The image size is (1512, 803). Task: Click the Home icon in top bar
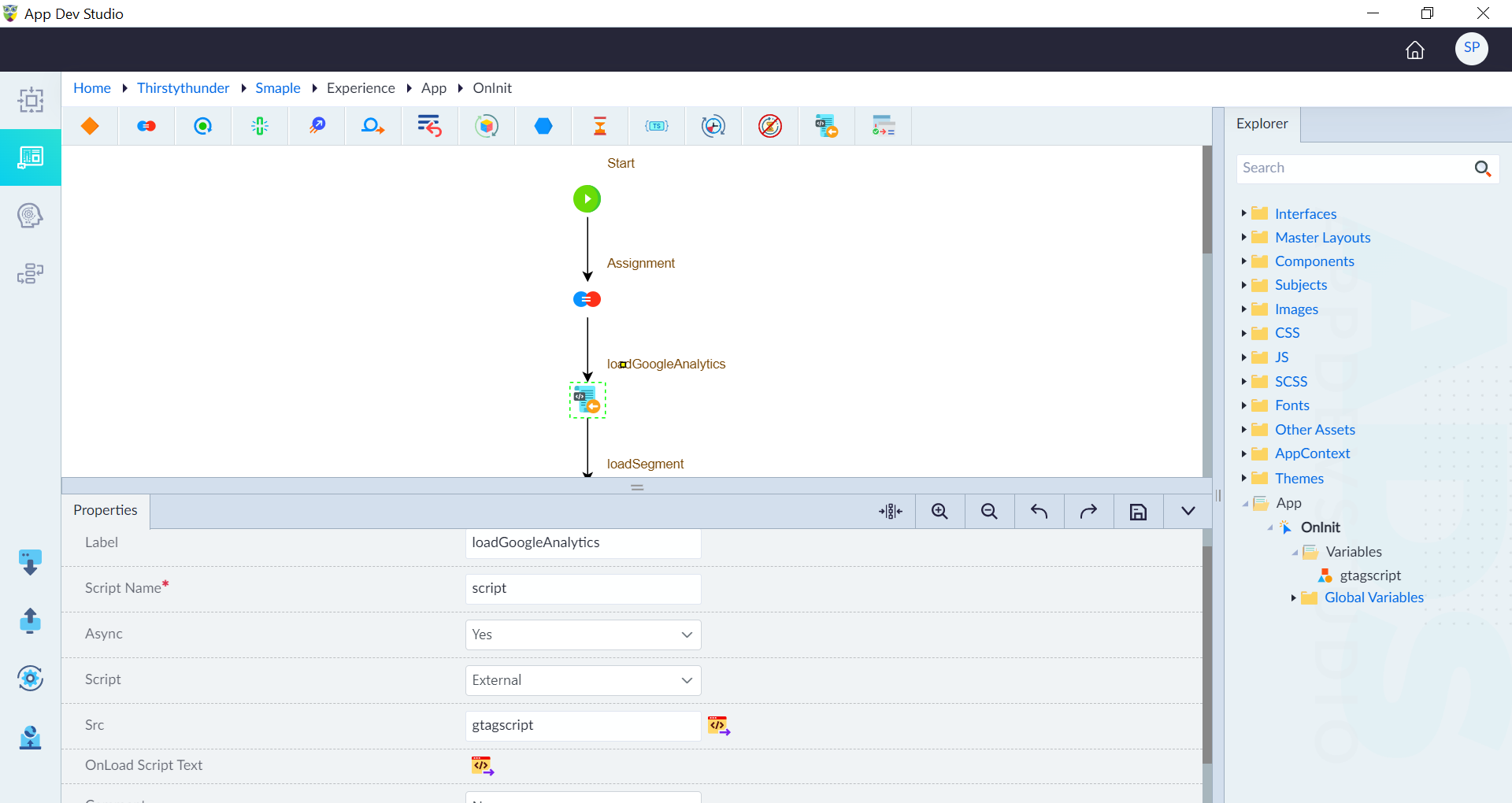click(x=1415, y=50)
